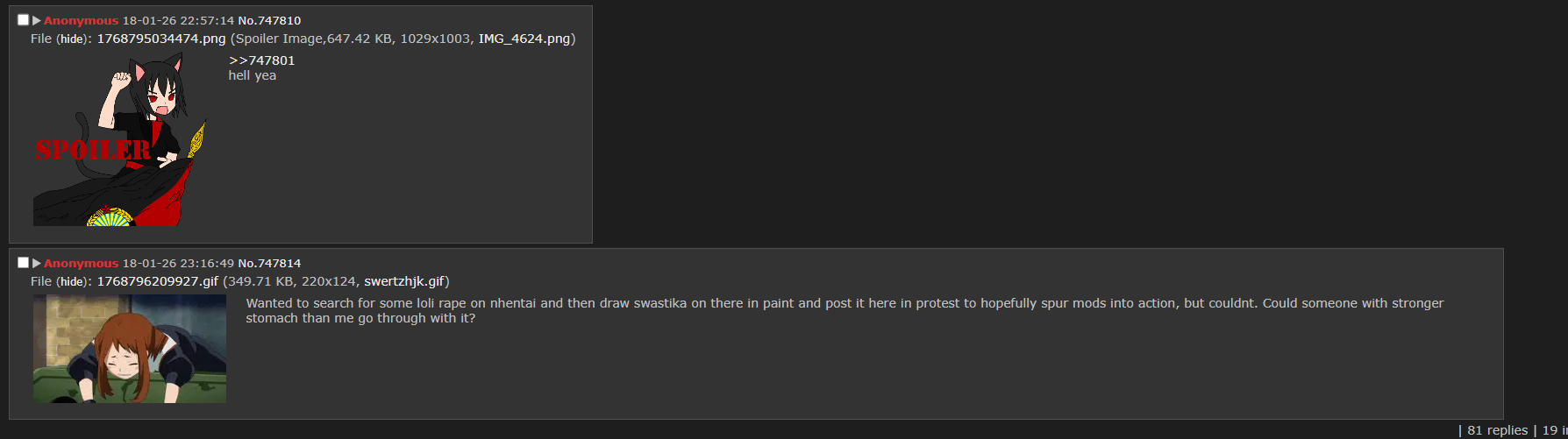Tick the checkbox for post No.747814

click(24, 263)
